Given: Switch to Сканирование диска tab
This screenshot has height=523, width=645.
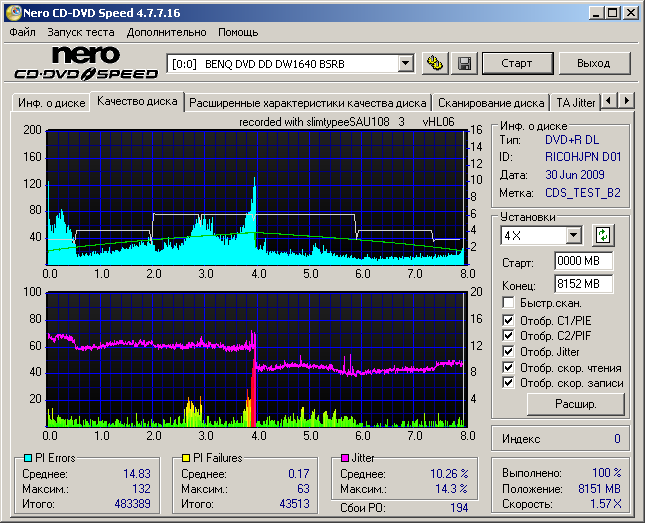Looking at the screenshot, I should 491,103.
